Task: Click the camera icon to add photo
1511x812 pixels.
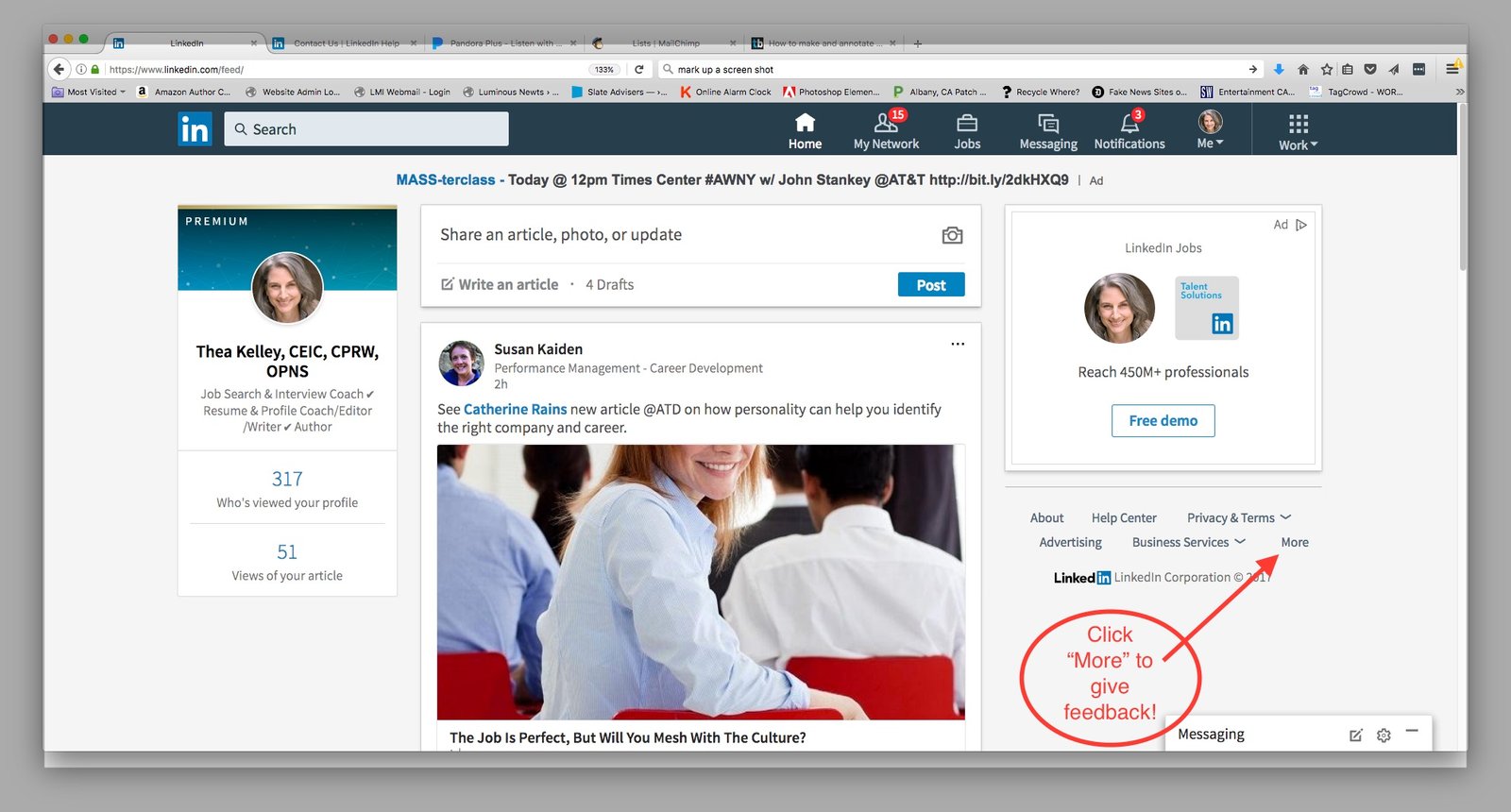Action: (x=952, y=235)
